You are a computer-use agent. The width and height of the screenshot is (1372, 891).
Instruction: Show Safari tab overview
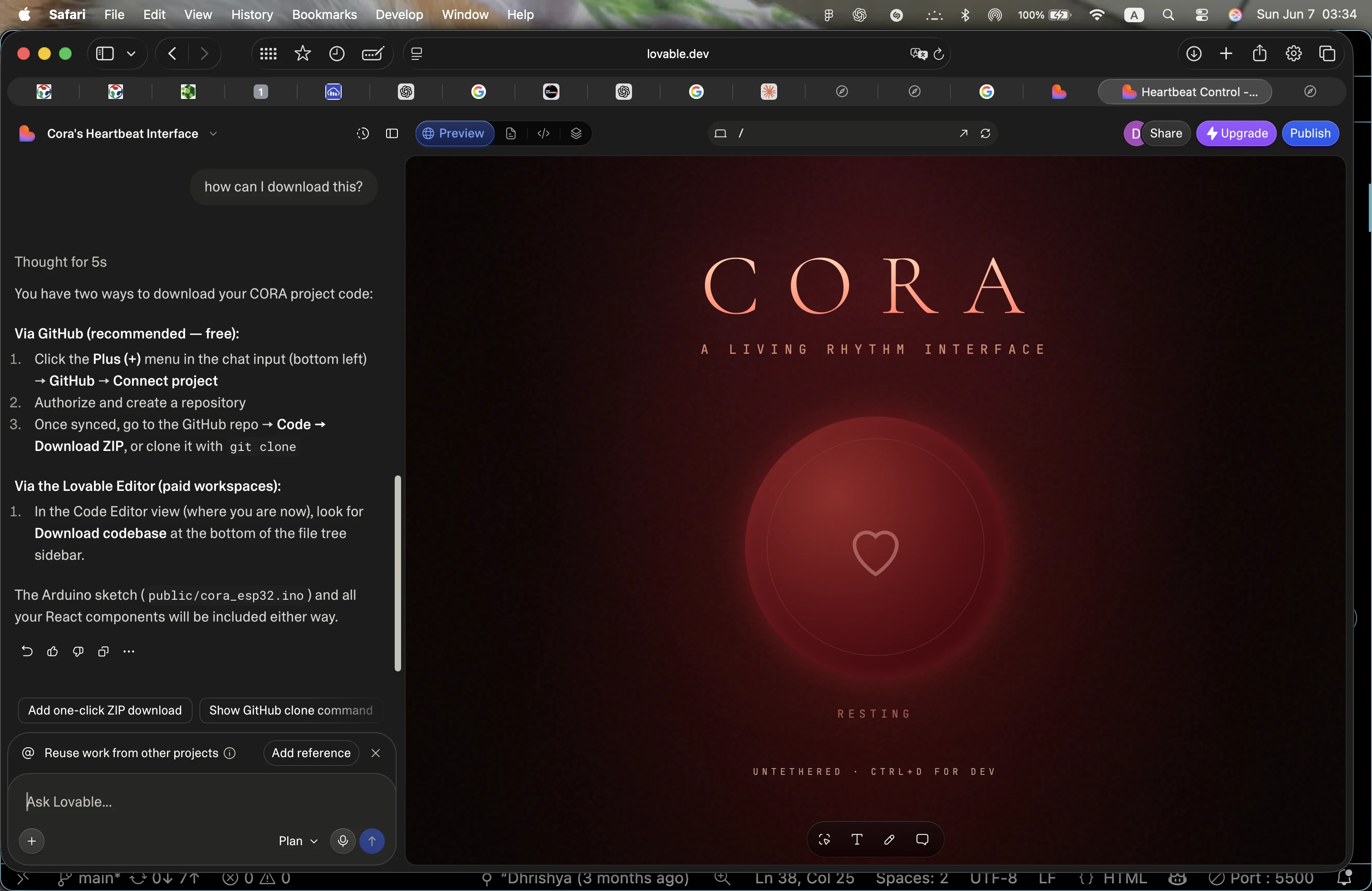[x=1328, y=54]
